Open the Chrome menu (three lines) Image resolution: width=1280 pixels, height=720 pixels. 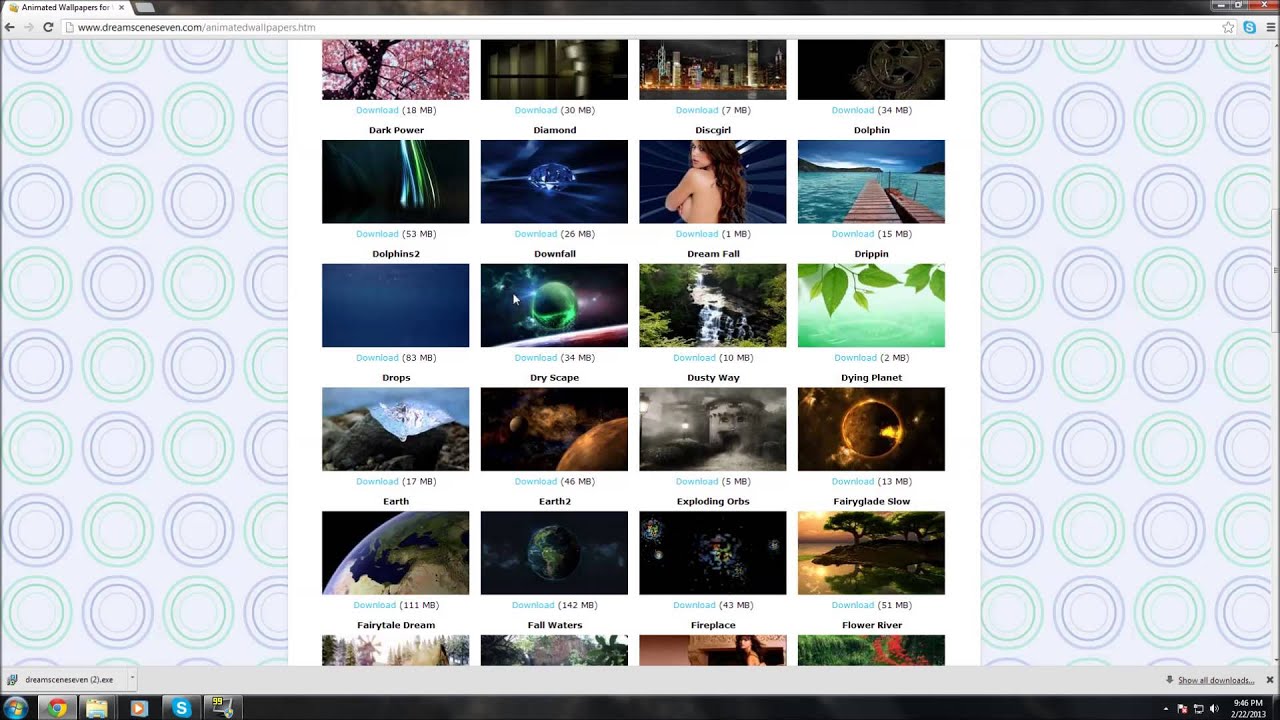click(1269, 27)
